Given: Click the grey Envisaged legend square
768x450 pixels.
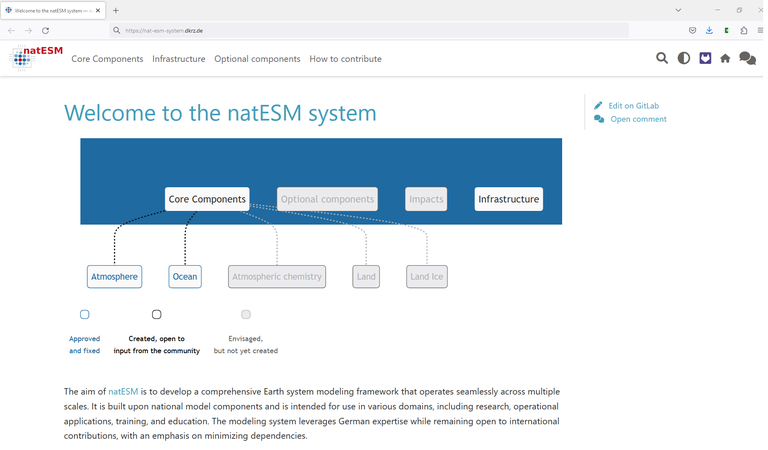Looking at the screenshot, I should (x=246, y=314).
